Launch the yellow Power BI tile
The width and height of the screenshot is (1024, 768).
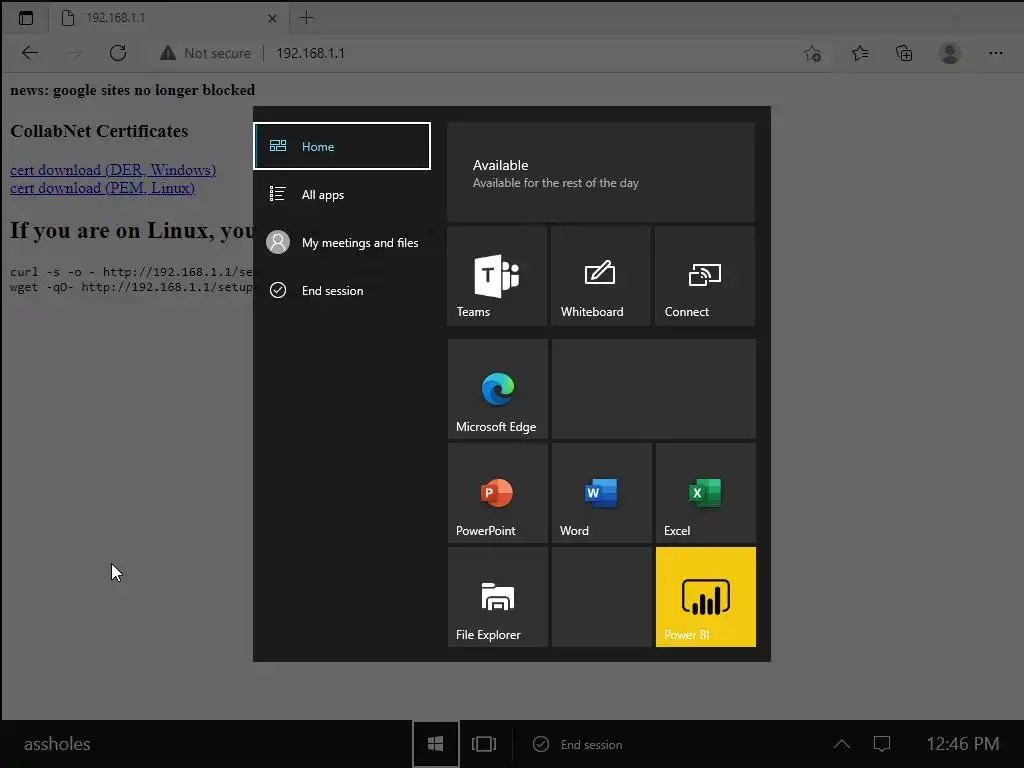tap(706, 597)
